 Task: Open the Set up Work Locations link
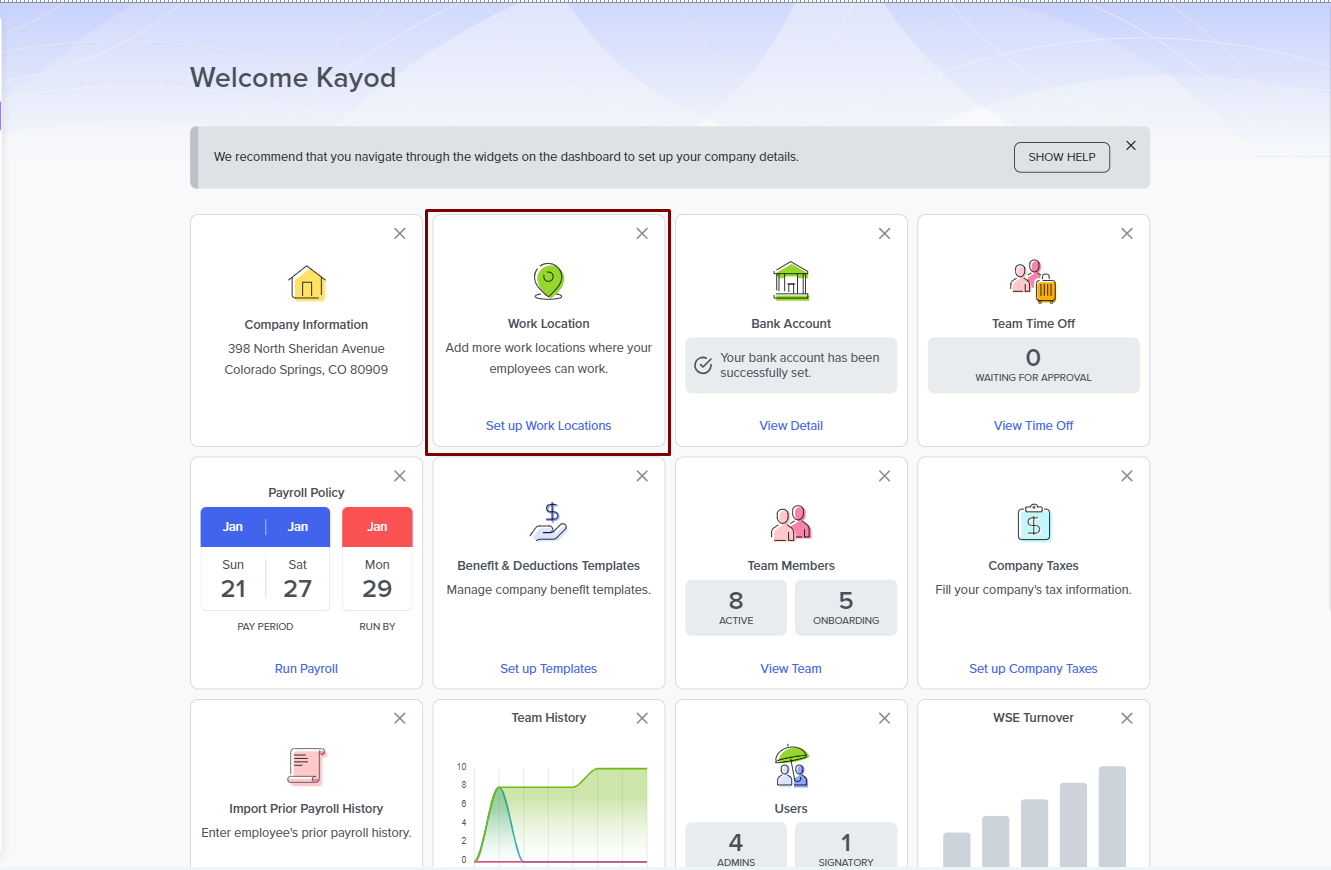[x=548, y=426]
